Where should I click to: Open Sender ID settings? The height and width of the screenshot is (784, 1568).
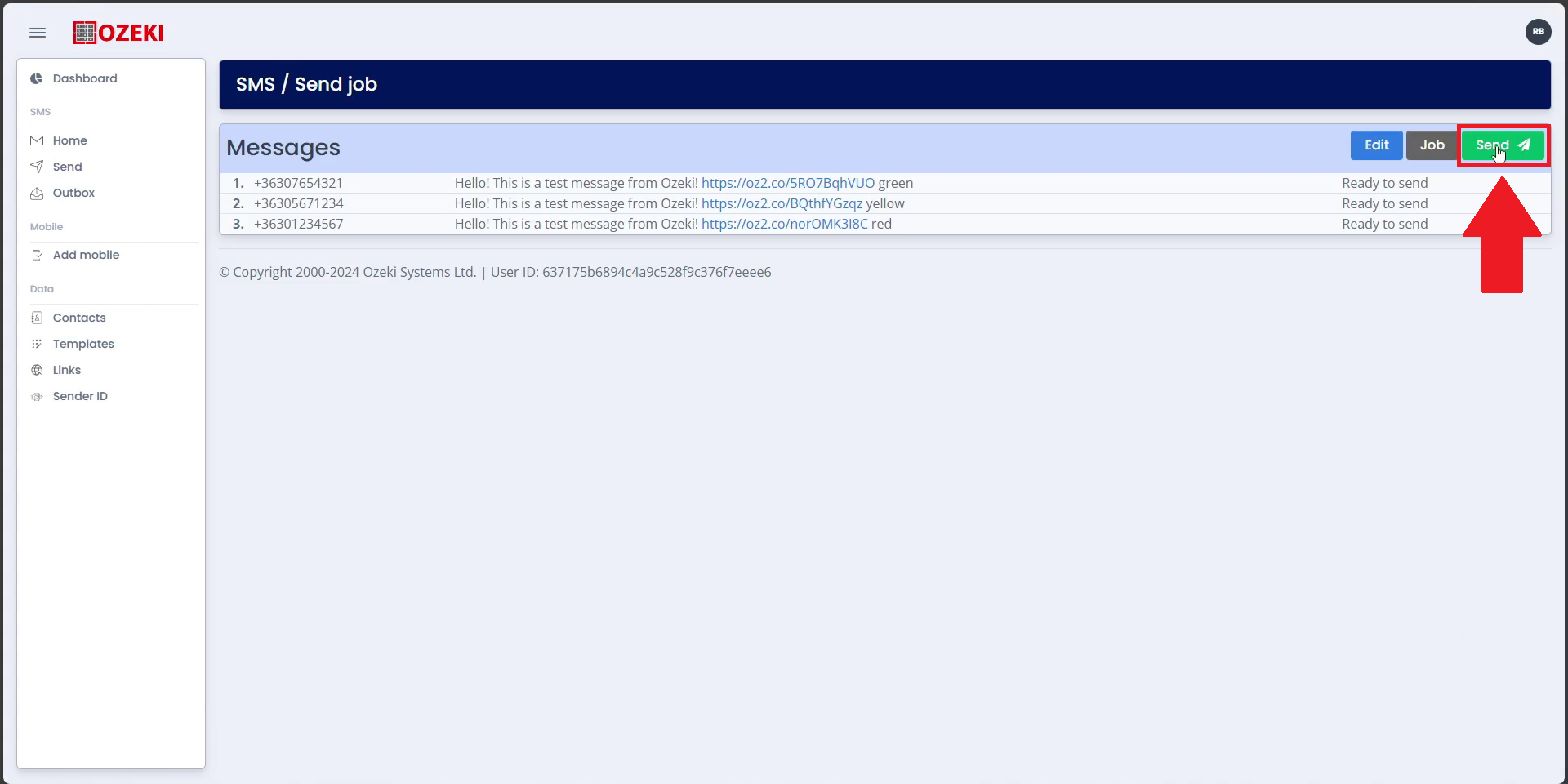coord(80,396)
